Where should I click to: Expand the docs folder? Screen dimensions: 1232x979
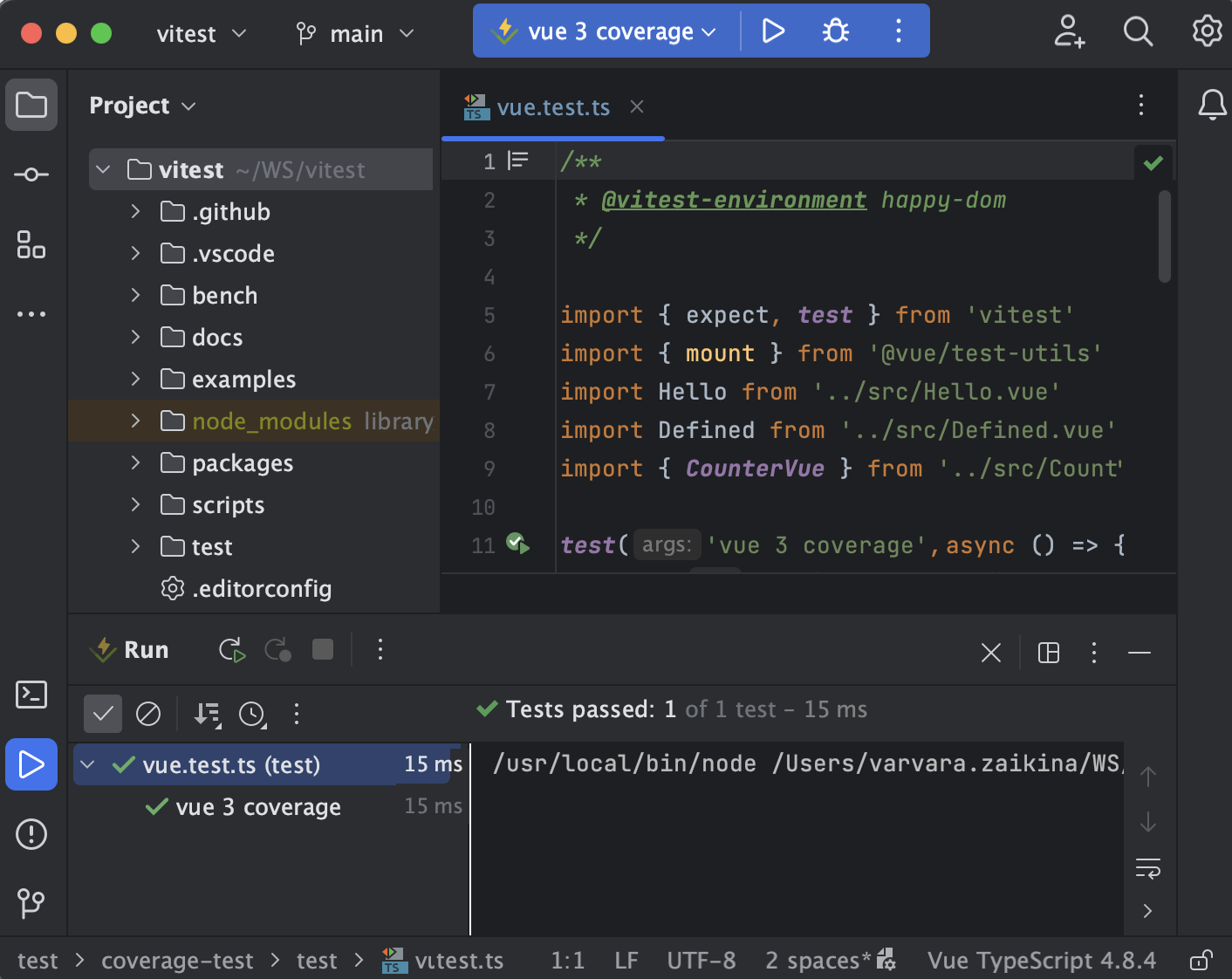[135, 337]
